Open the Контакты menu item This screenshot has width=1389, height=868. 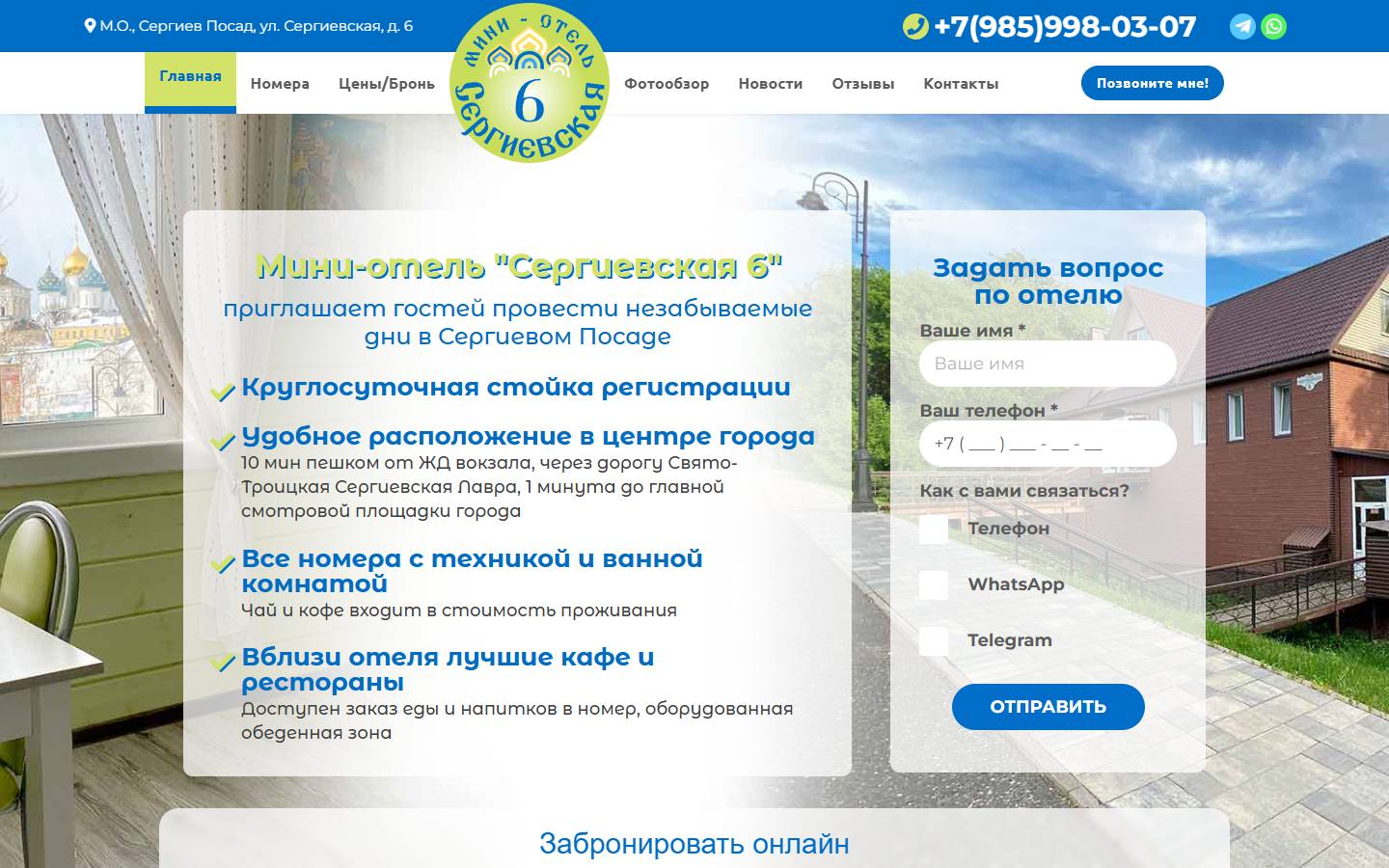click(961, 83)
